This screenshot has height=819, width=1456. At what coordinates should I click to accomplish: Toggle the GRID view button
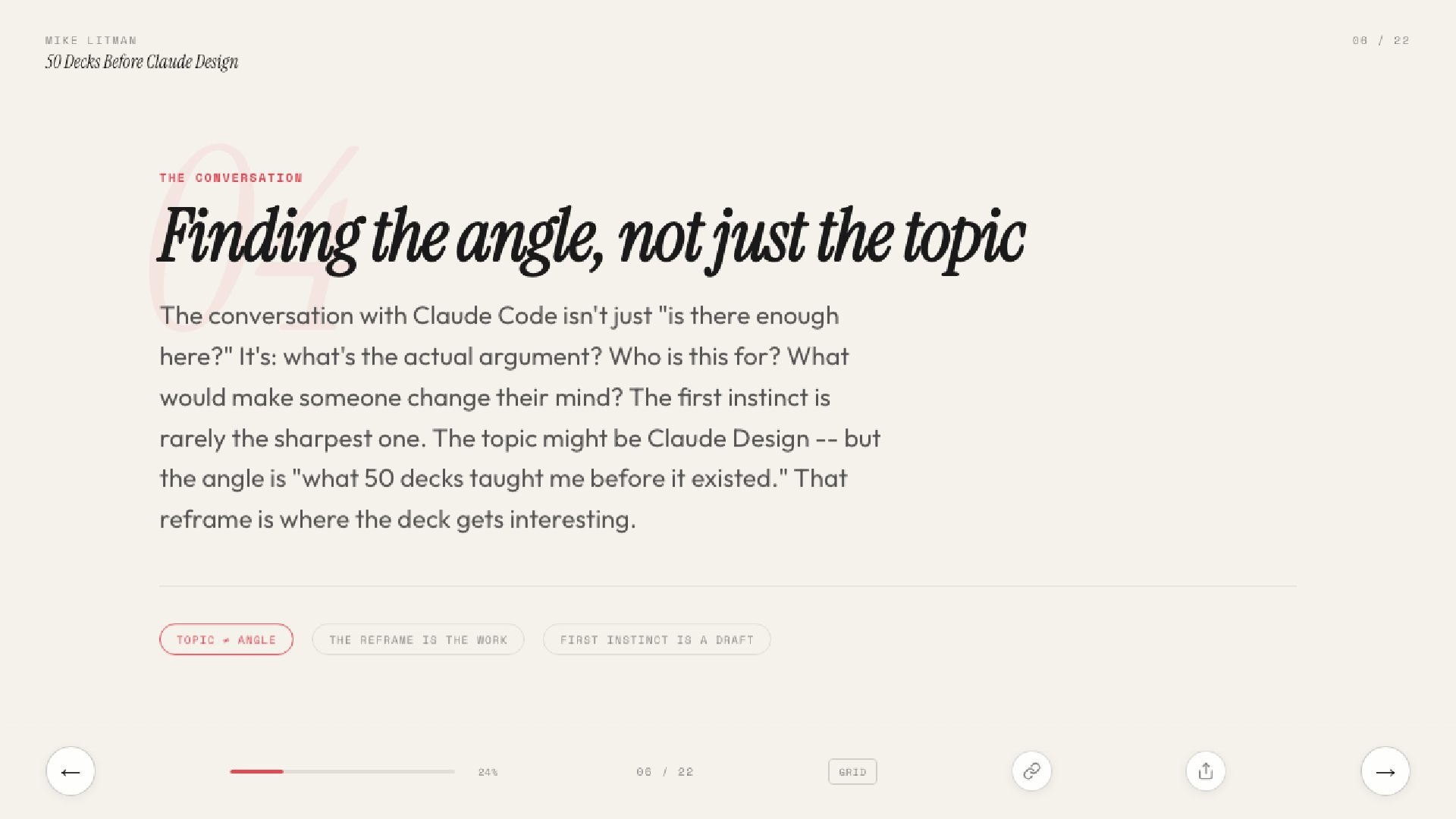click(852, 772)
